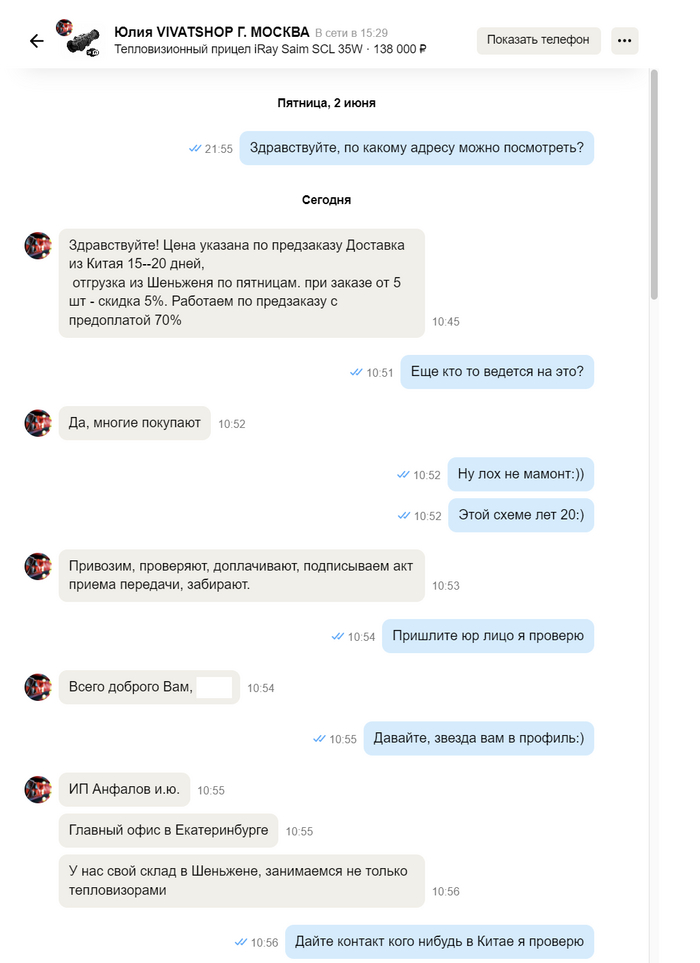Click message Главный офис в Екатеринбурге
The width and height of the screenshot is (700, 963).
168,830
